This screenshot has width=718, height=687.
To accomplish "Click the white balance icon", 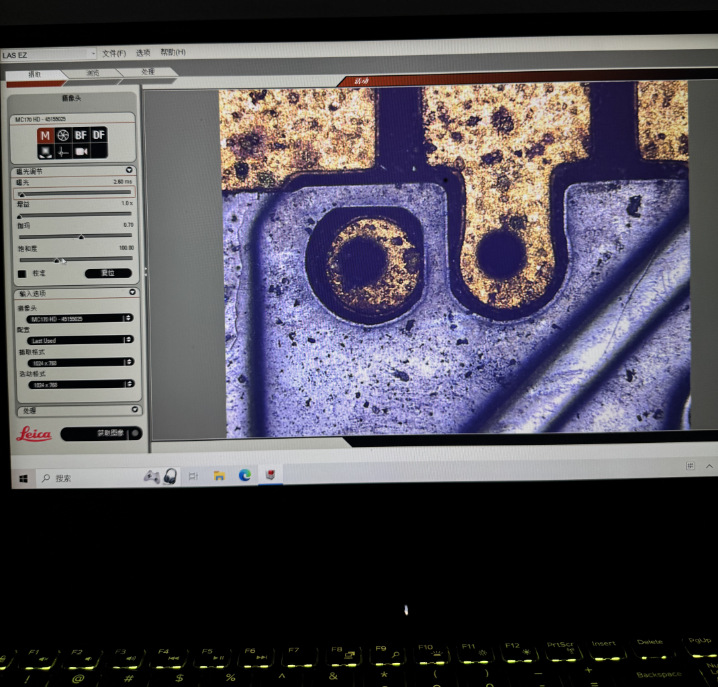I will [45, 151].
